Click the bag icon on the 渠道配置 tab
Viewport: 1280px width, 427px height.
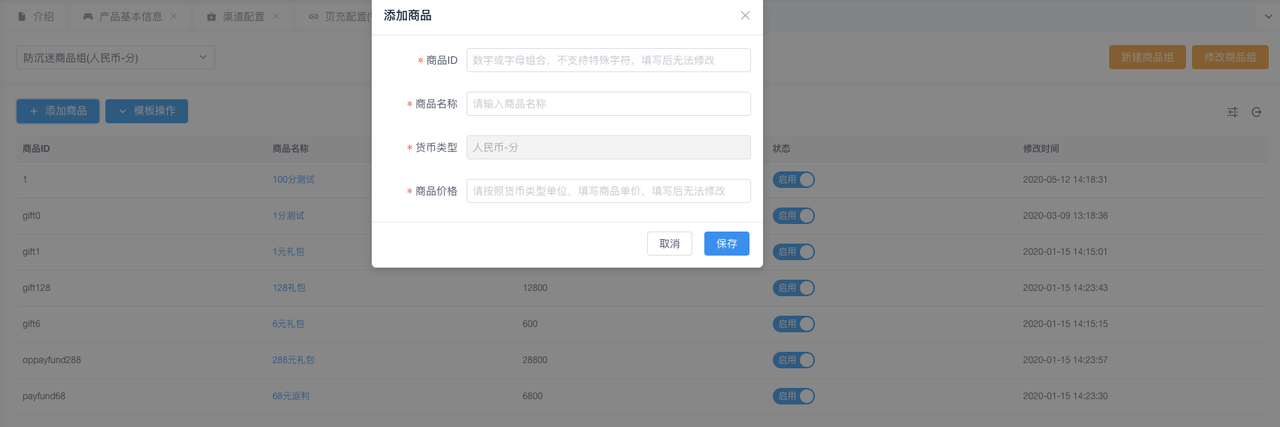pyautogui.click(x=210, y=17)
